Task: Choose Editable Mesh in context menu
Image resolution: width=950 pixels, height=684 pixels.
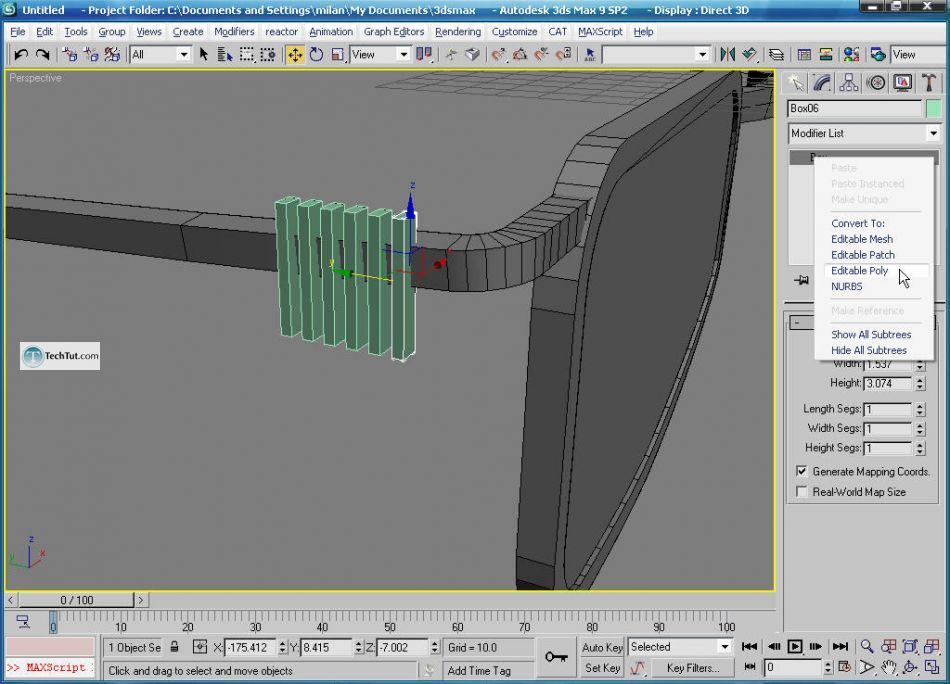Action: coord(862,239)
